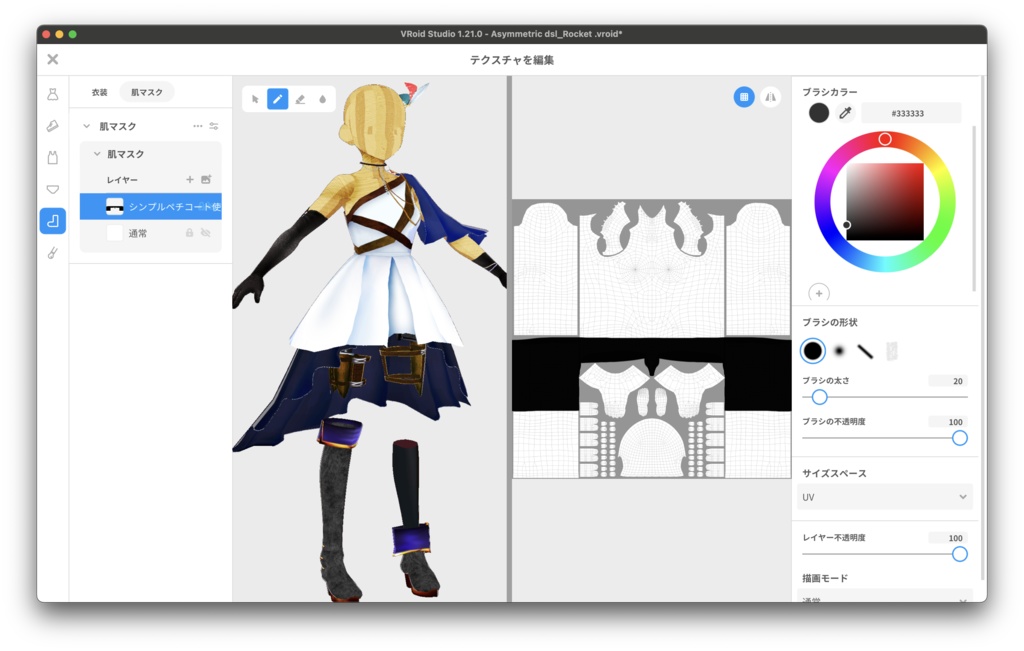The height and width of the screenshot is (651, 1024).
Task: Collapse the 肌マスク layer group
Action: pyautogui.click(x=95, y=154)
